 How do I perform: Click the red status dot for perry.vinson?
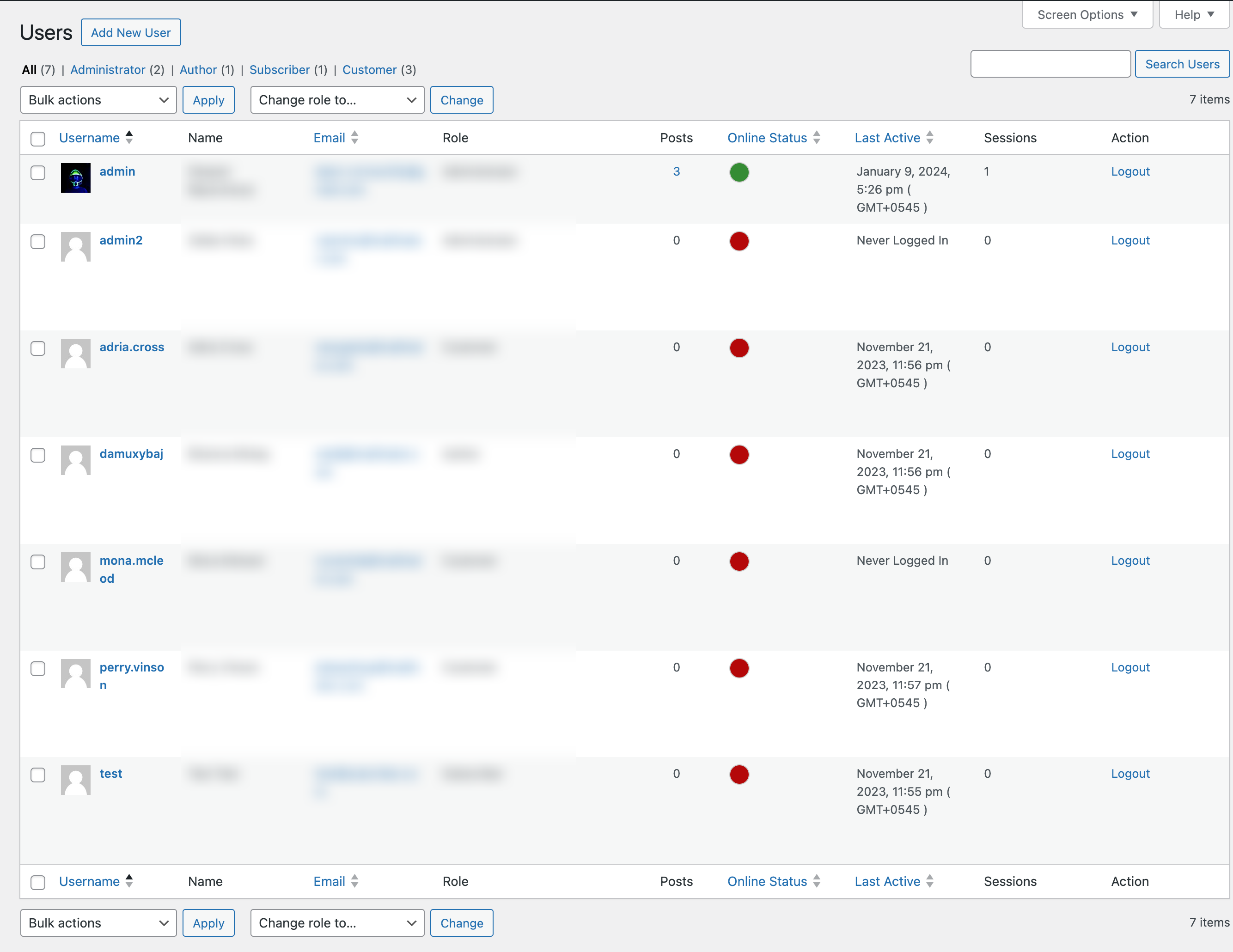pos(739,668)
